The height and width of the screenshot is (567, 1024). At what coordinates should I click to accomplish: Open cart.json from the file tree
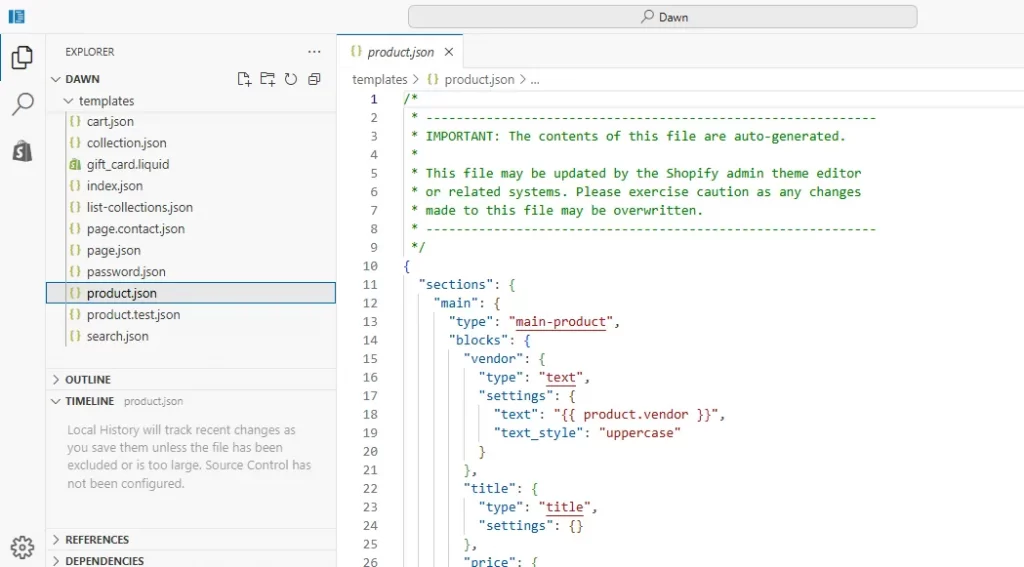[110, 122]
